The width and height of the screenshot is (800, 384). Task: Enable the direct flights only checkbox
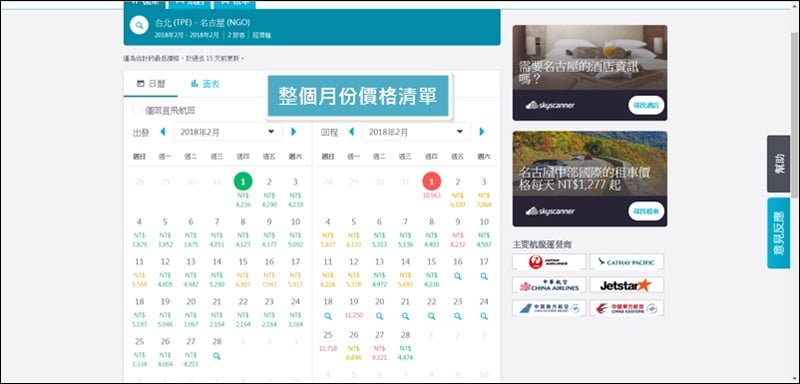tap(137, 110)
